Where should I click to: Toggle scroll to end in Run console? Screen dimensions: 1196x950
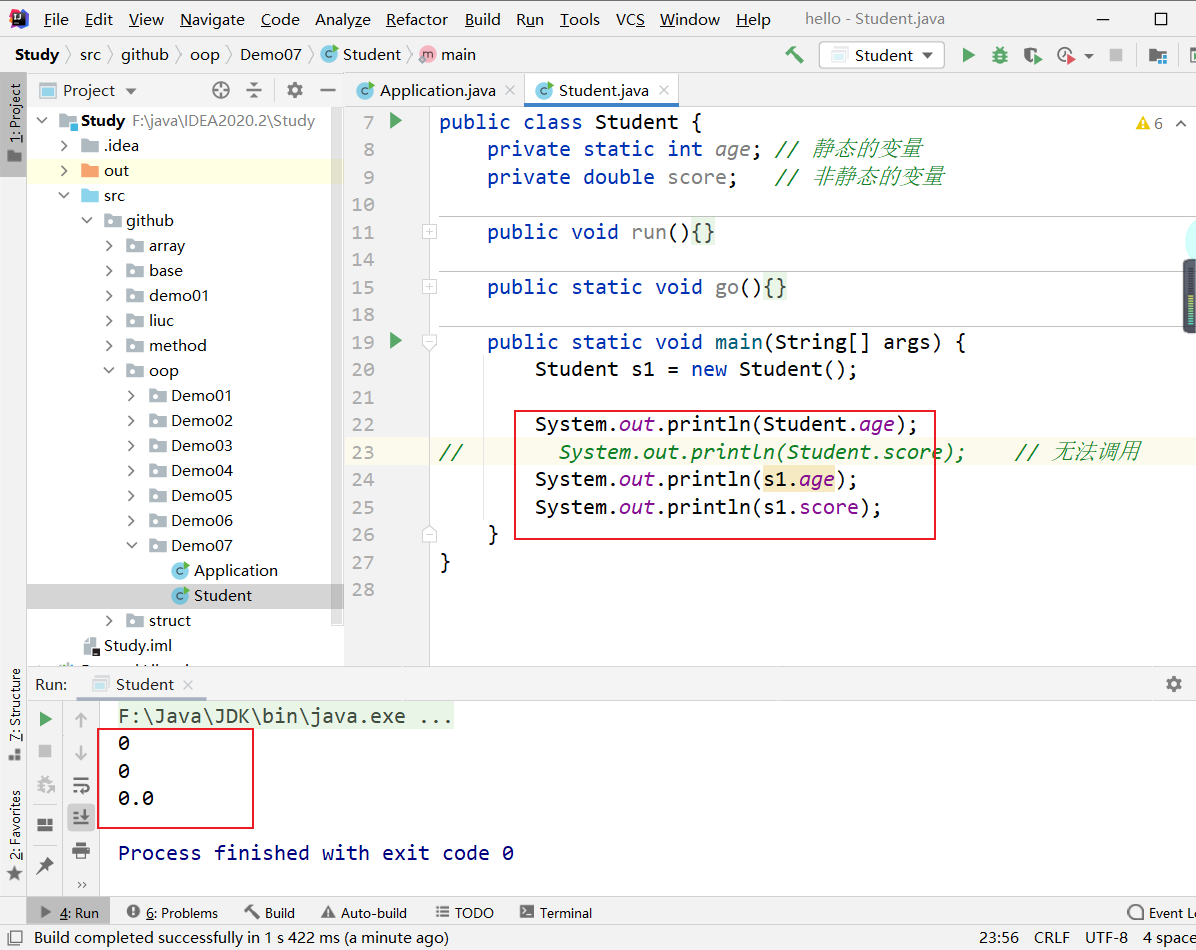pyautogui.click(x=81, y=817)
